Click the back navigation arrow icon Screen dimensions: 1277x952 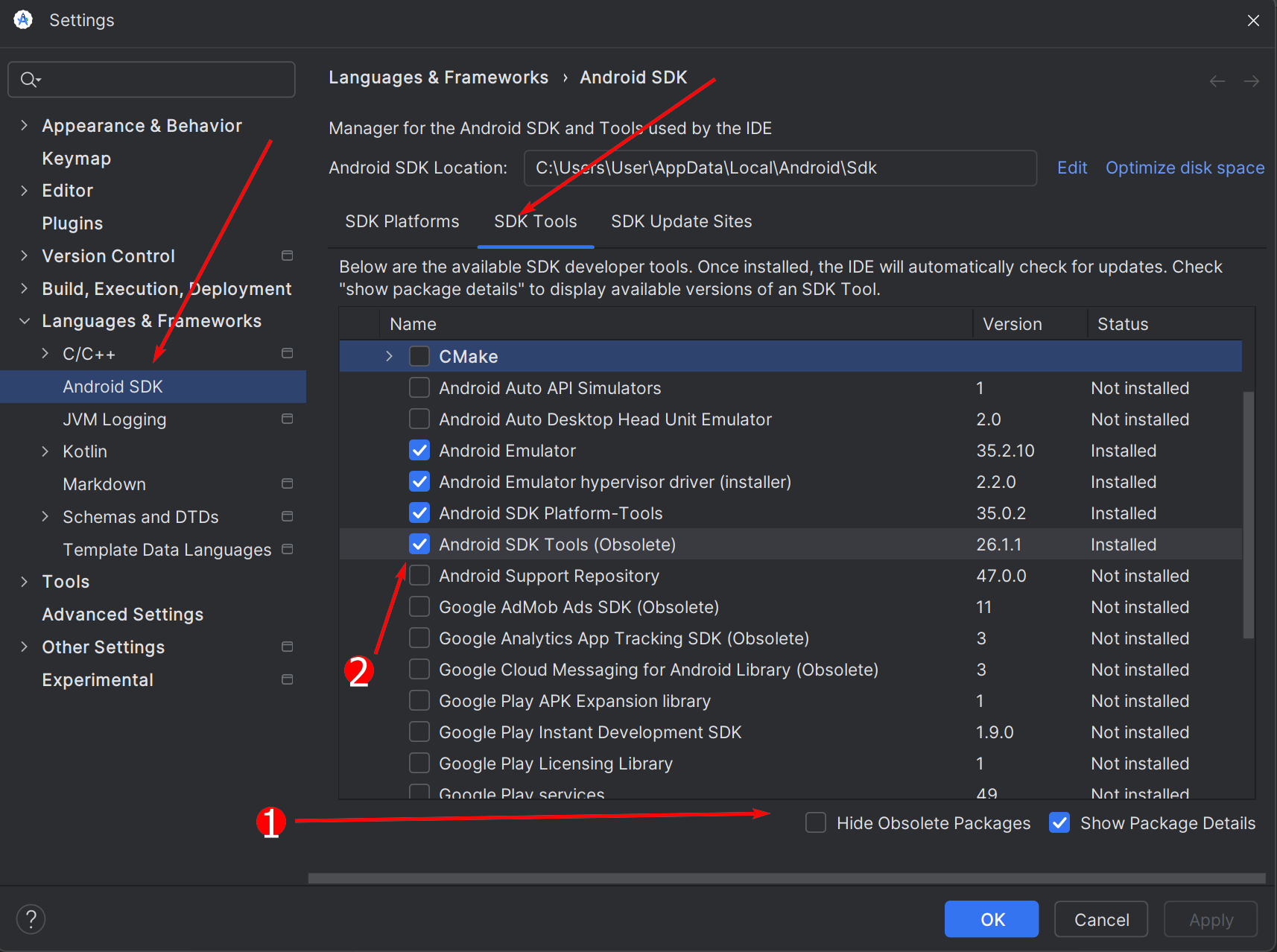(x=1217, y=81)
